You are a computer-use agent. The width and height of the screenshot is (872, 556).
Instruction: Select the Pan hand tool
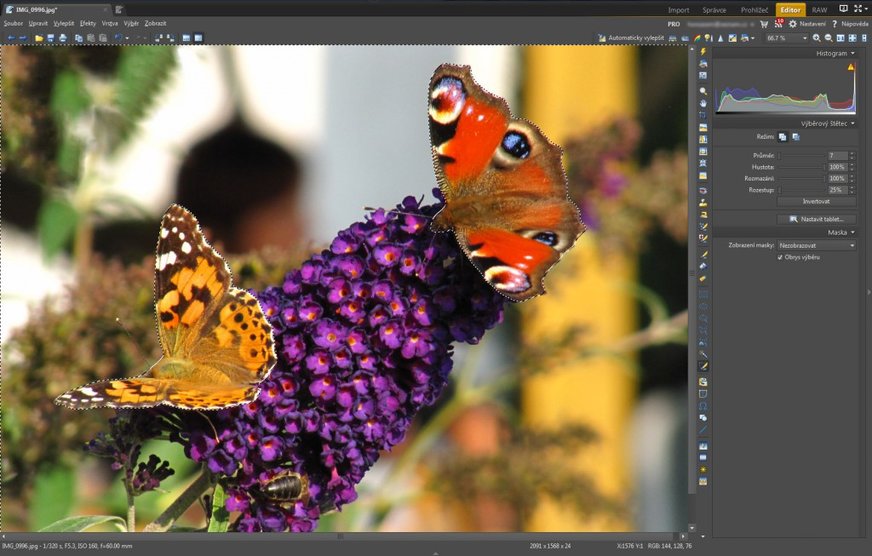click(703, 103)
